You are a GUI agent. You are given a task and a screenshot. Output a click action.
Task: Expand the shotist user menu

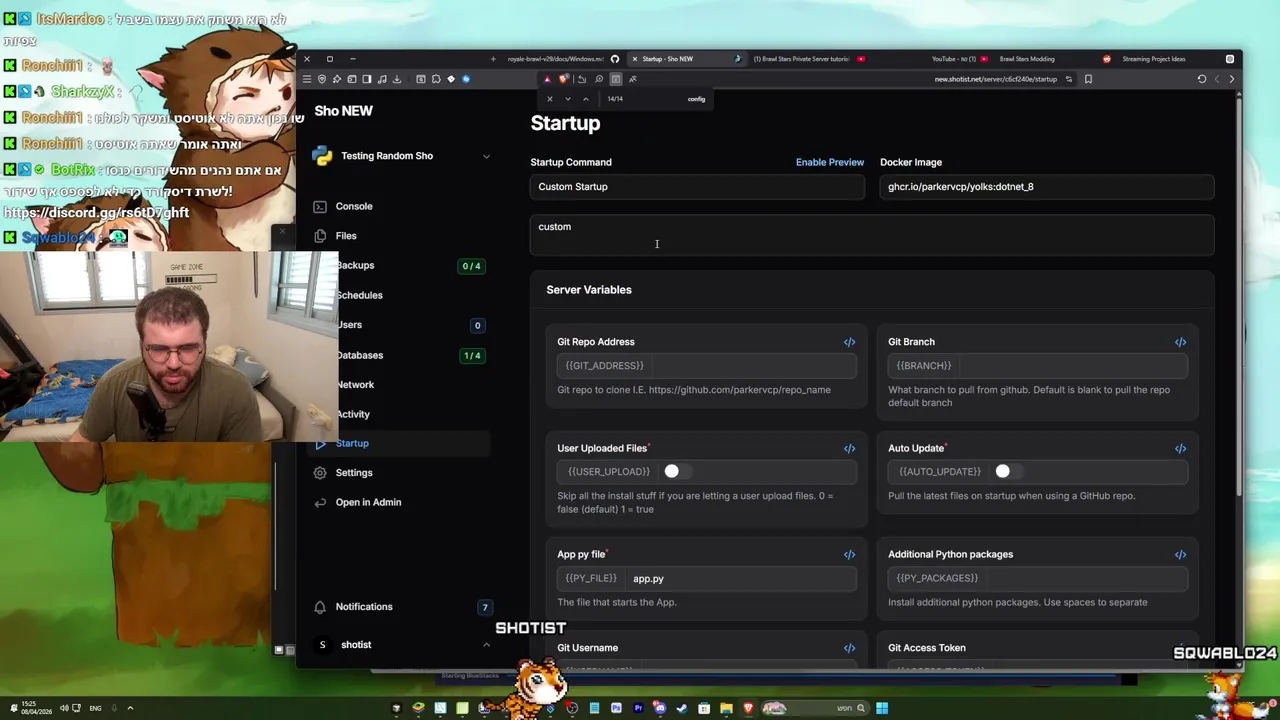pos(486,645)
